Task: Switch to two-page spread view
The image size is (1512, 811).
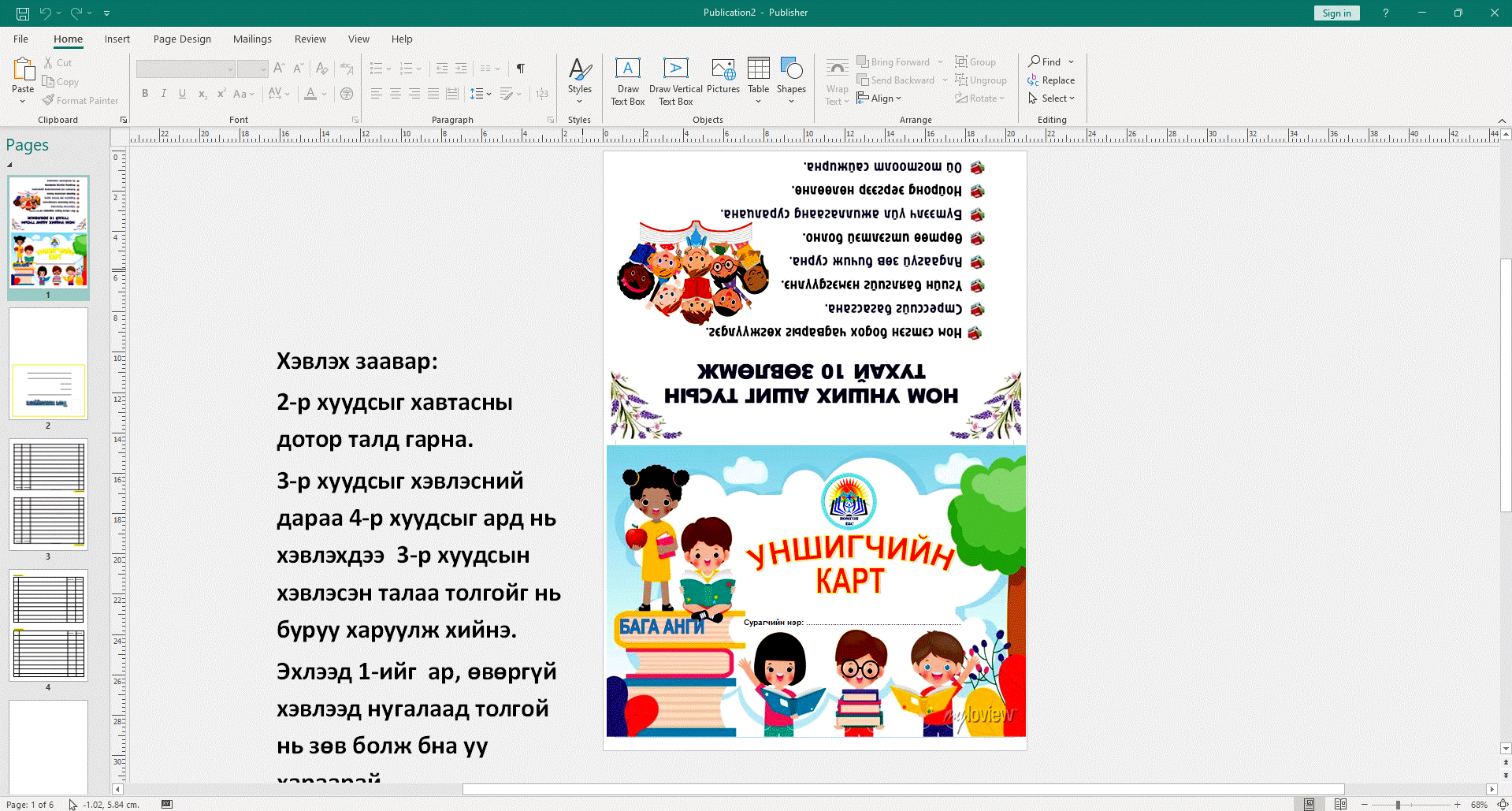Action: (x=1340, y=804)
